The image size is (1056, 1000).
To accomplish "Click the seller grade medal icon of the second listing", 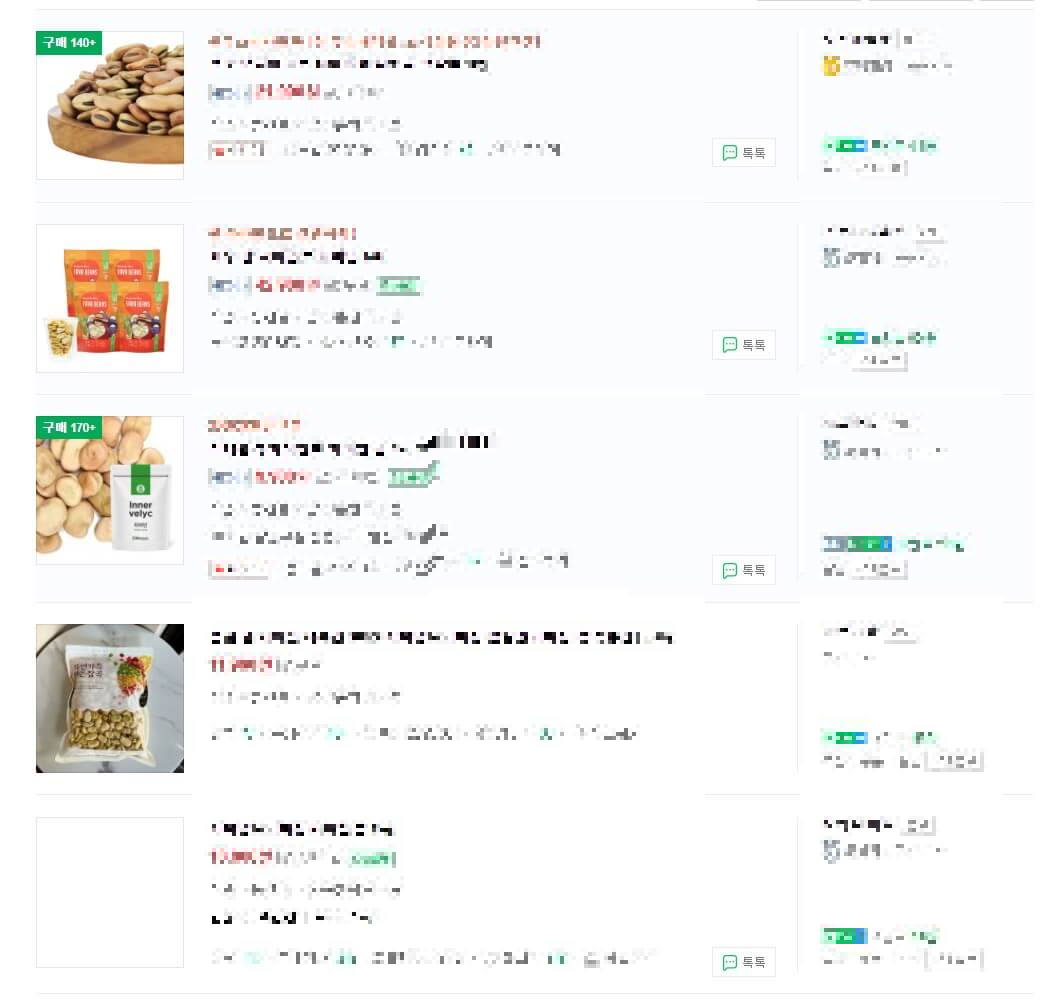I will click(x=832, y=258).
